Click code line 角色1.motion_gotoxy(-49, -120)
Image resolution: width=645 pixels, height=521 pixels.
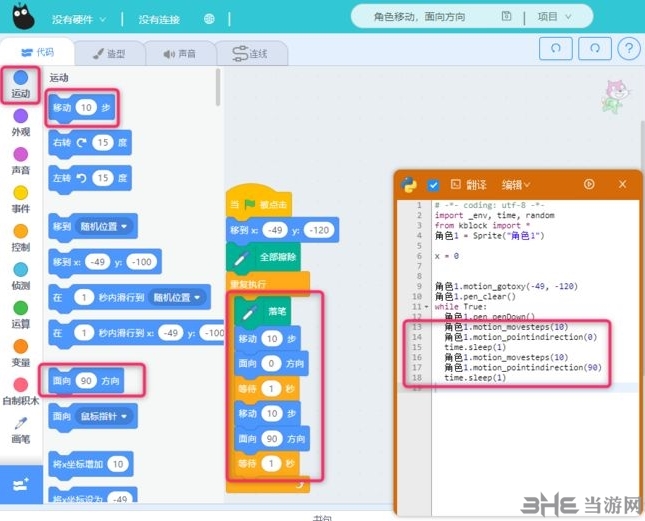coord(506,286)
